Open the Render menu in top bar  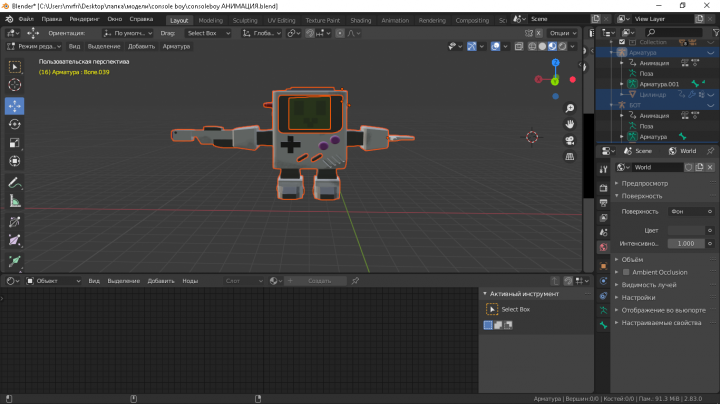[x=84, y=19]
